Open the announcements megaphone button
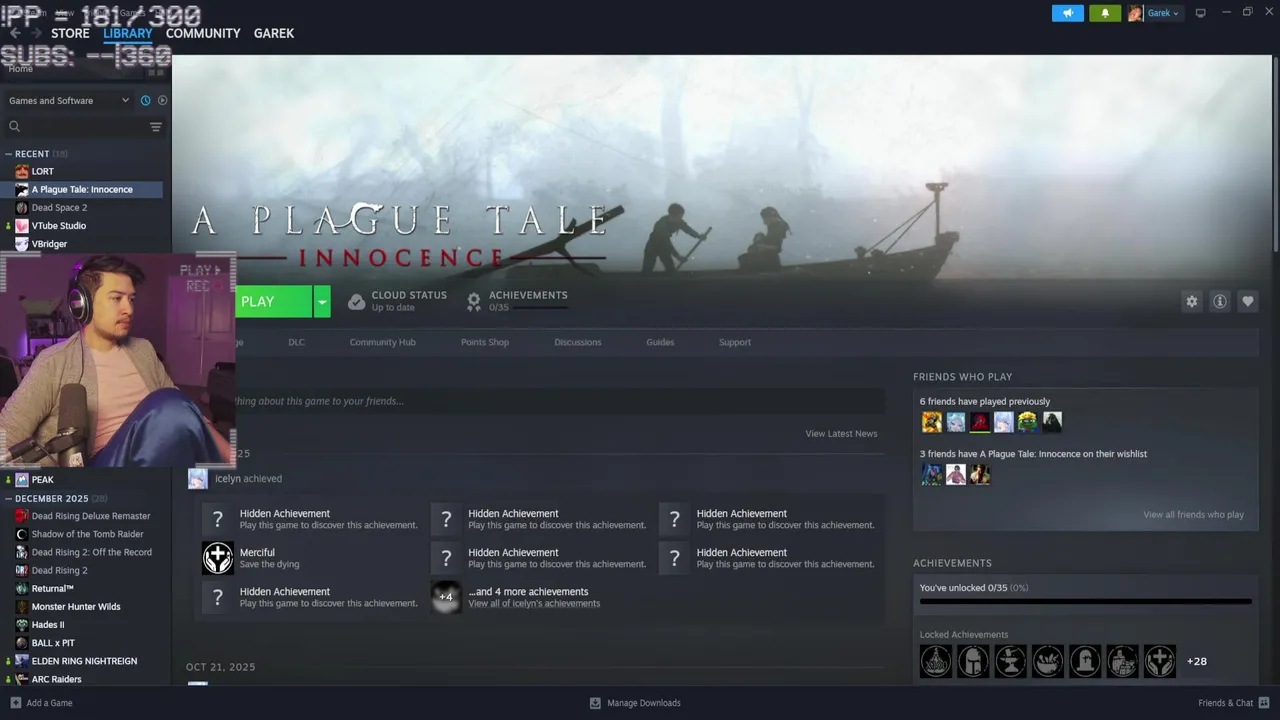Screen dimensions: 1280x720 coord(1068,13)
